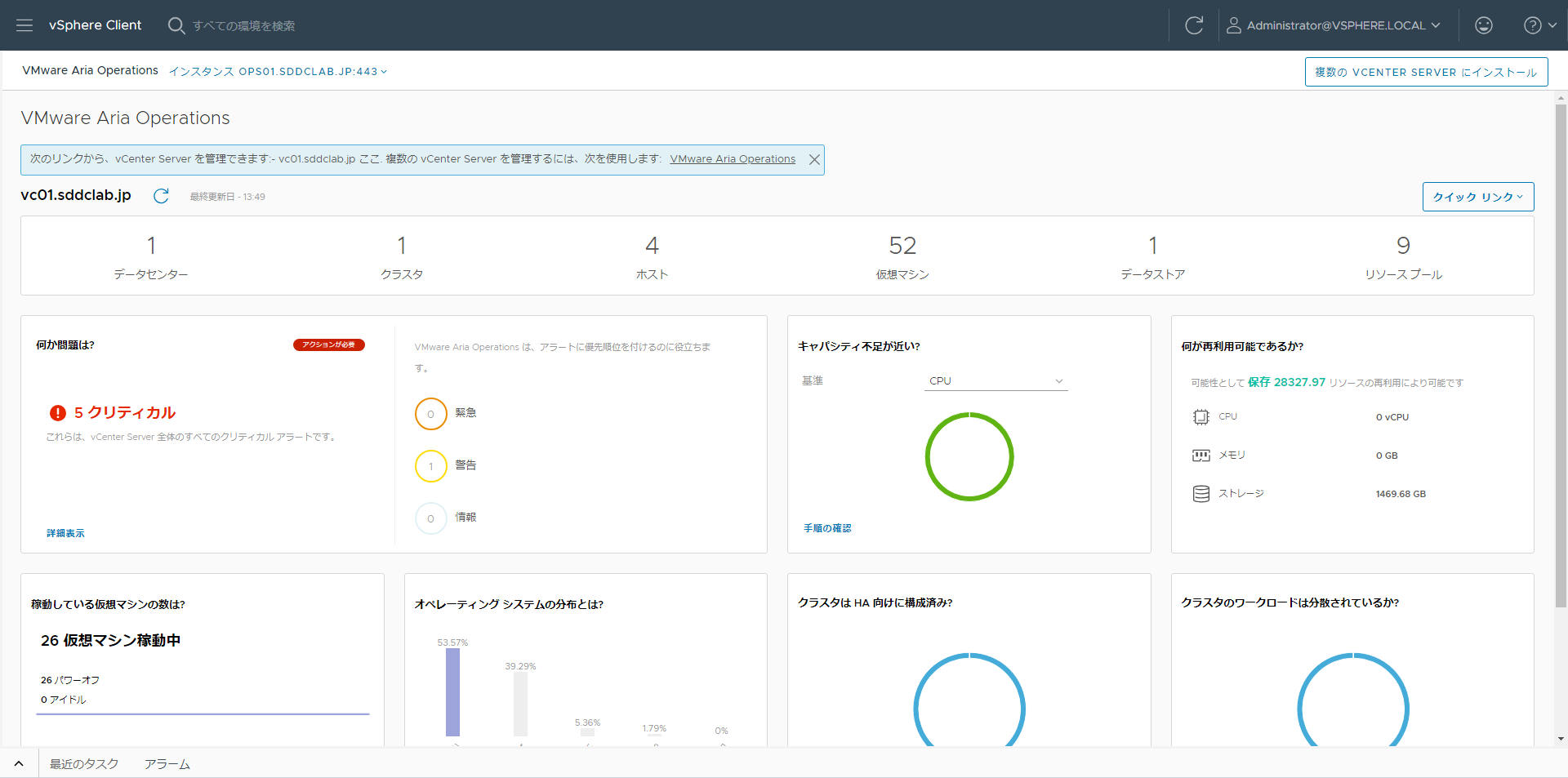This screenshot has height=778, width=1568.
Task: Click the 情報 alert count circle
Action: coord(431,518)
